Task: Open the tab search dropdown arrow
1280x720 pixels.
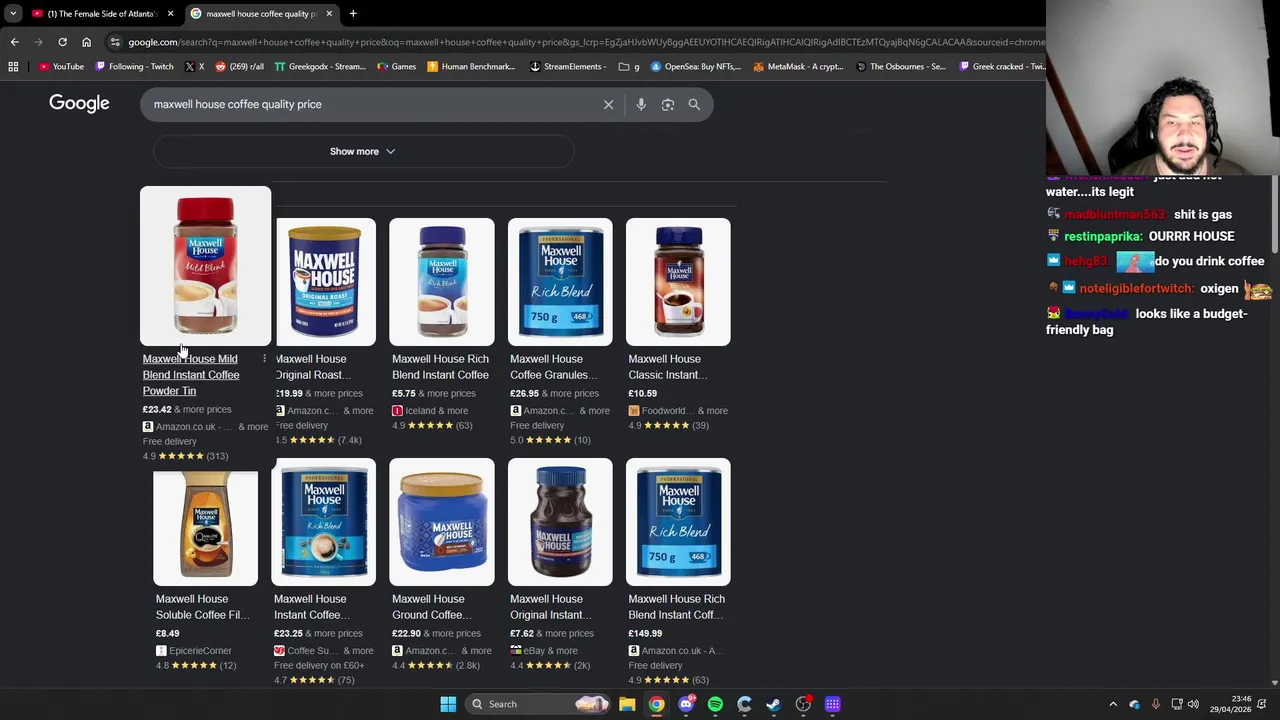Action: tap(13, 14)
